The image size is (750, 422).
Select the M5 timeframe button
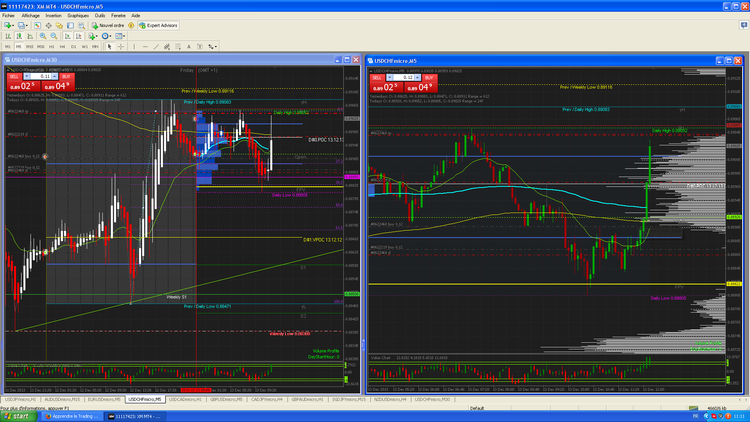(19, 46)
